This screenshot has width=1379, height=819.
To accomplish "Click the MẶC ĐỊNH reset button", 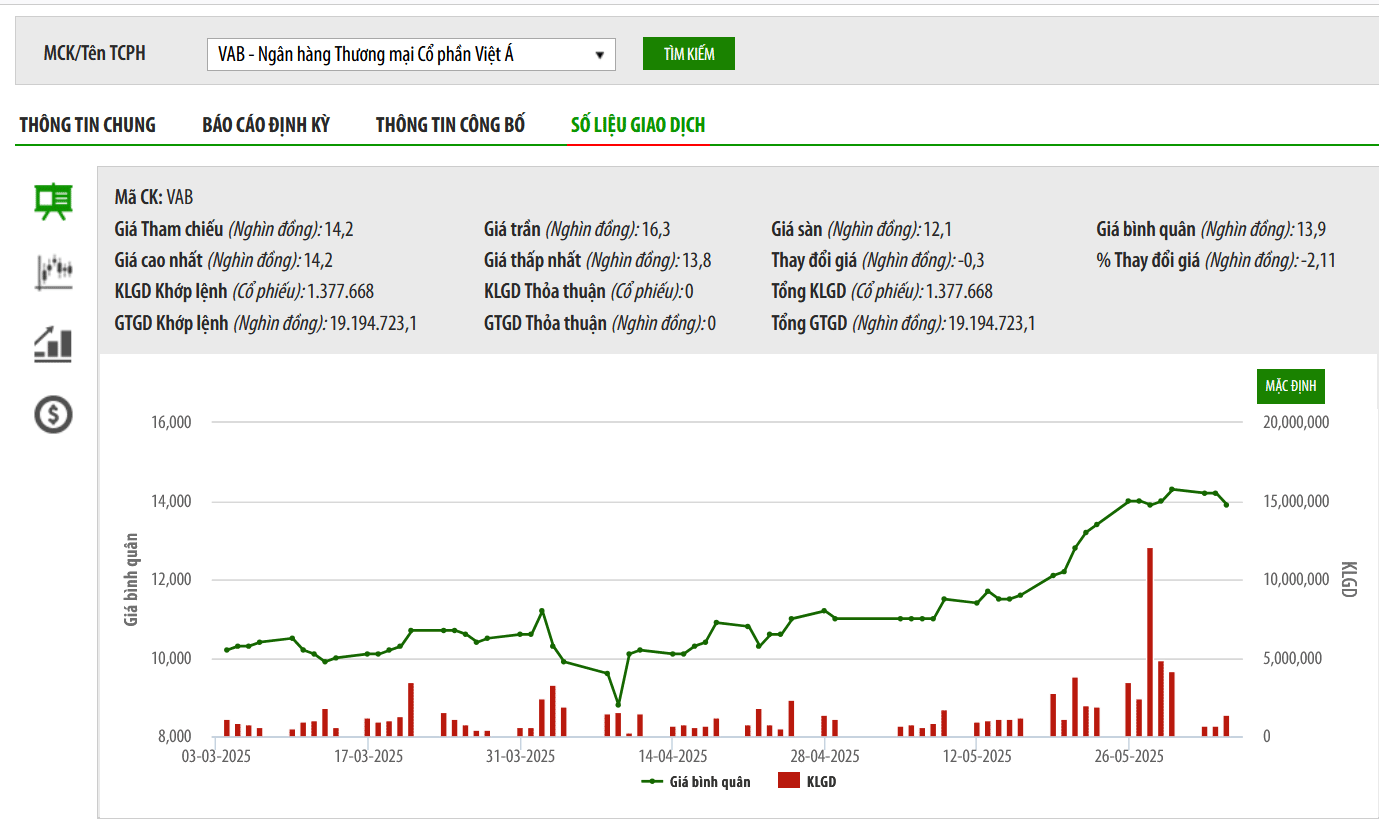I will (1290, 386).
